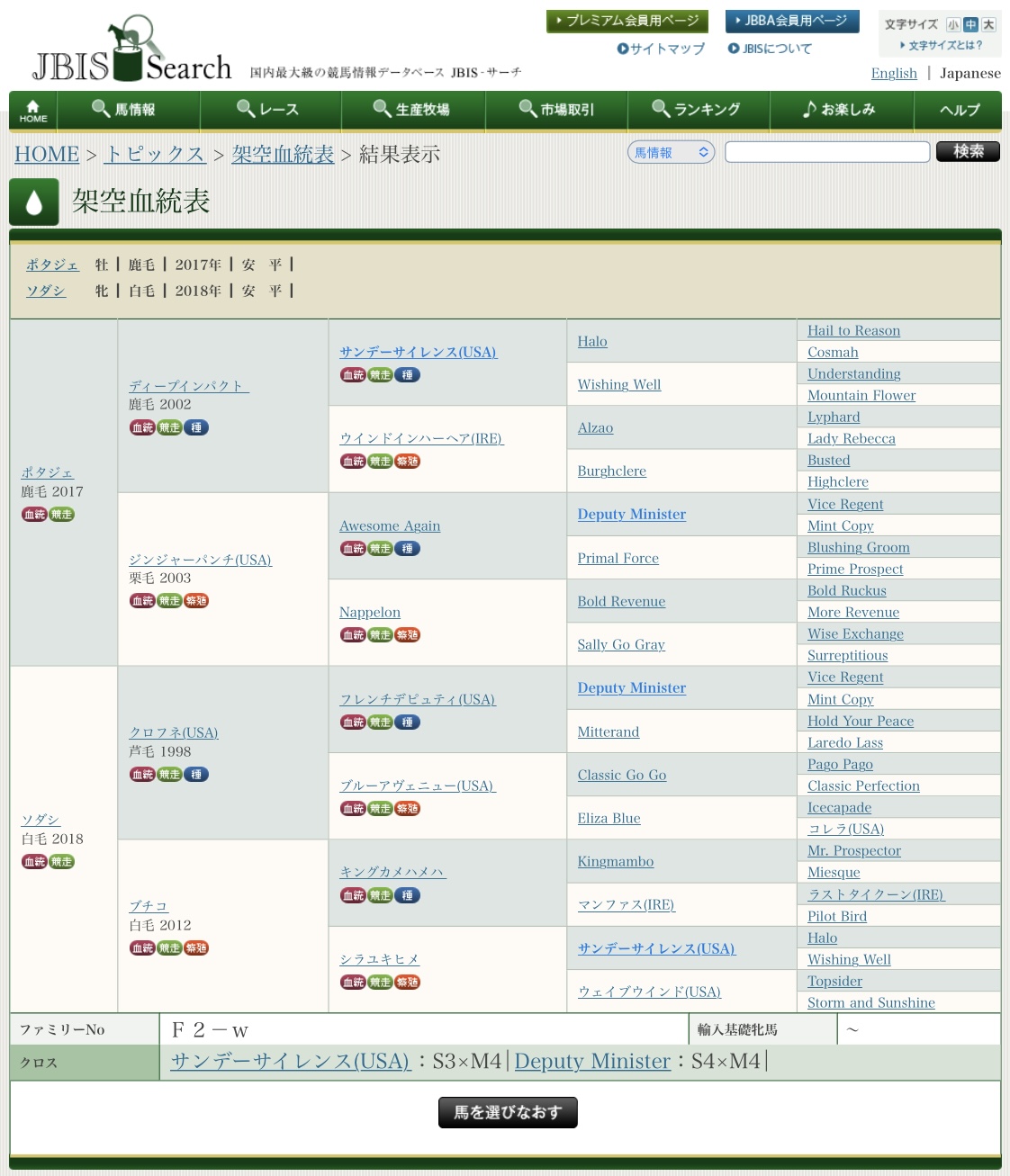Screen dimensions: 1010x1176
Task: Click 種 badge under キングカメハメハ
Action: point(408,895)
